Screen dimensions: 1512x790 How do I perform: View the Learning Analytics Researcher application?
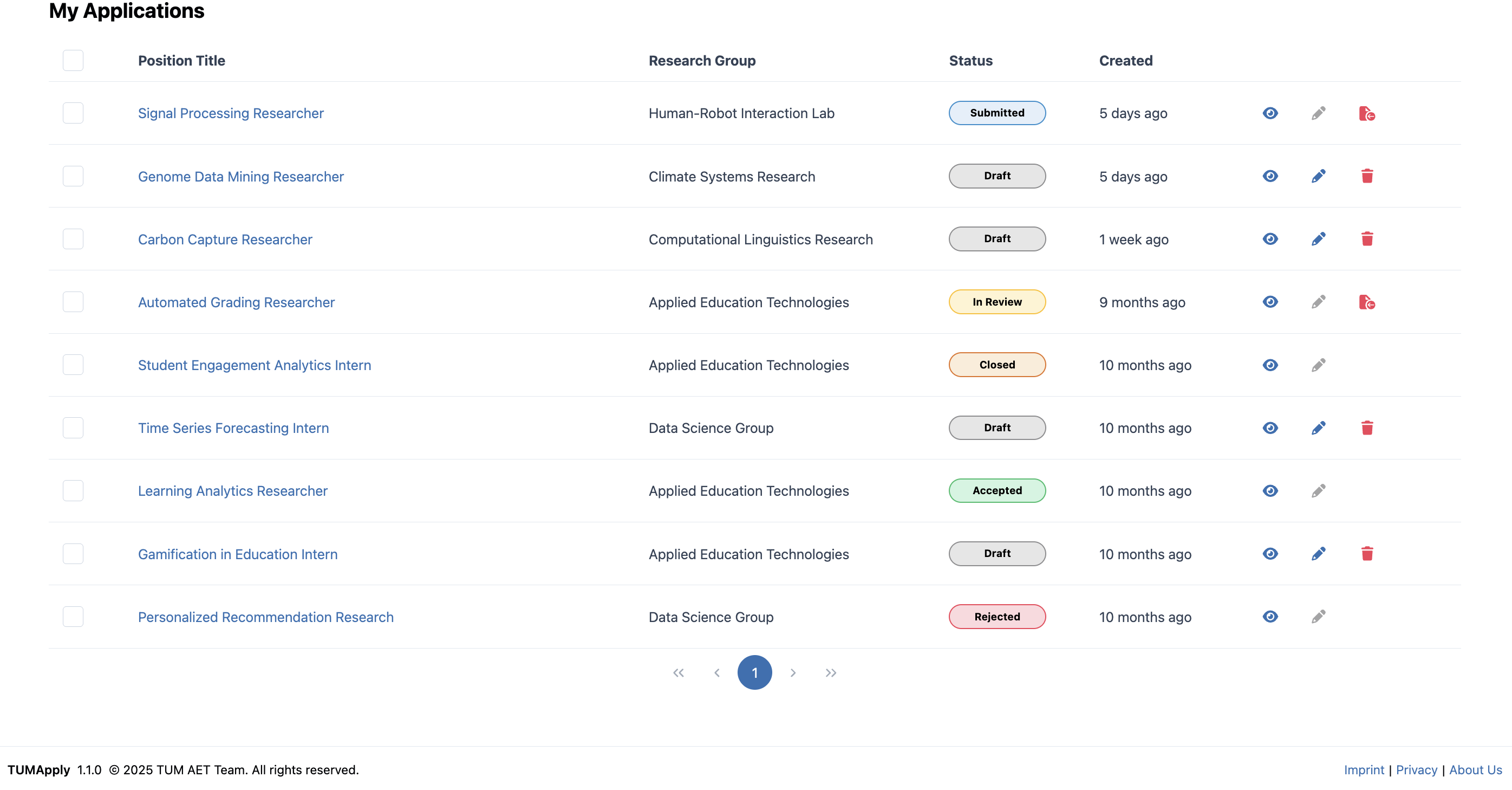[1270, 490]
